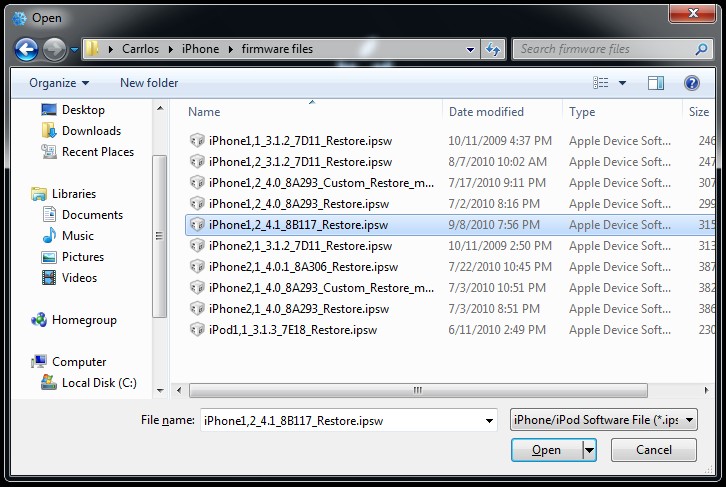This screenshot has height=487, width=726.
Task: Click the Cancel button
Action: coord(654,450)
